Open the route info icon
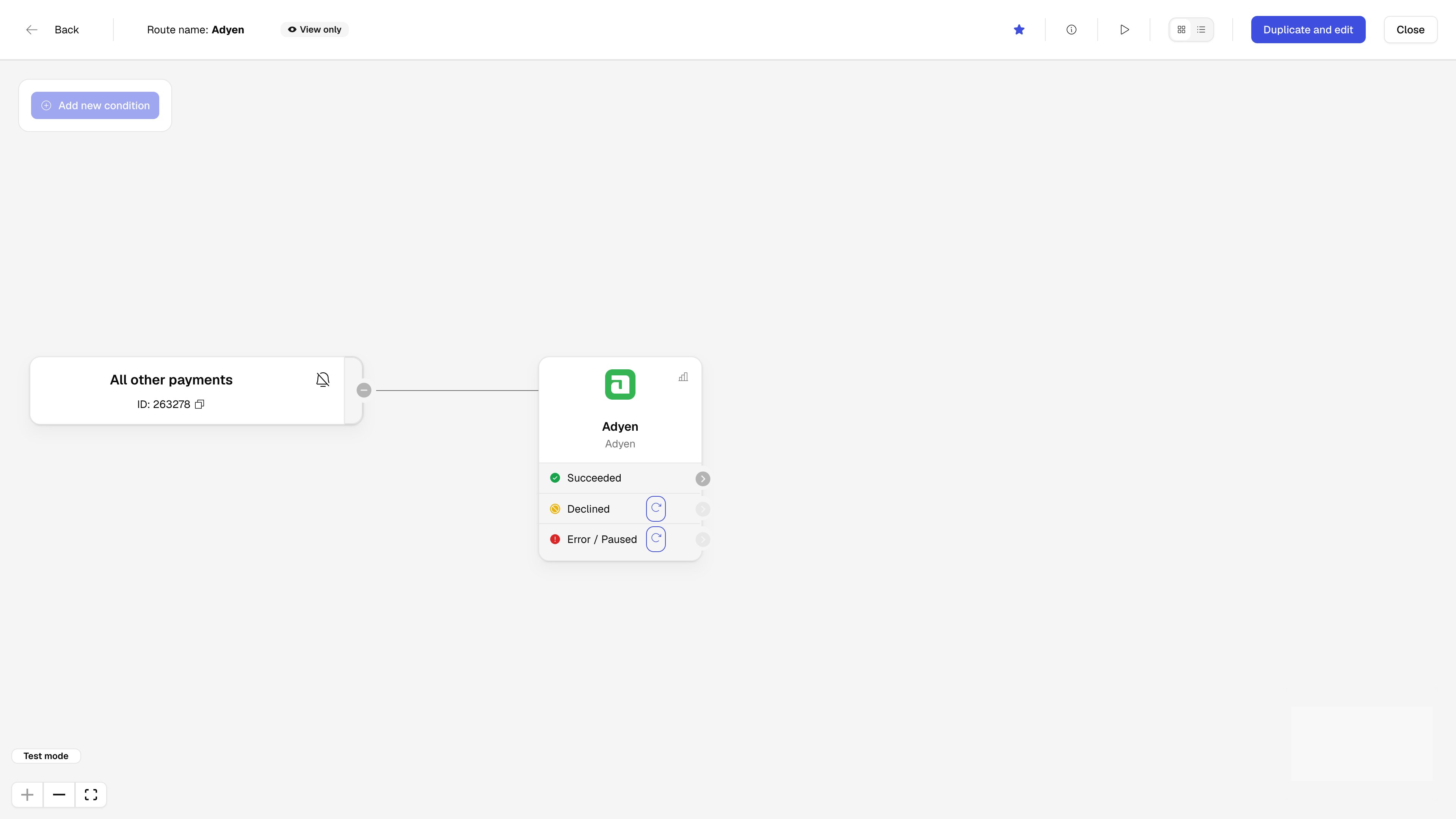The image size is (1456, 819). (1071, 30)
